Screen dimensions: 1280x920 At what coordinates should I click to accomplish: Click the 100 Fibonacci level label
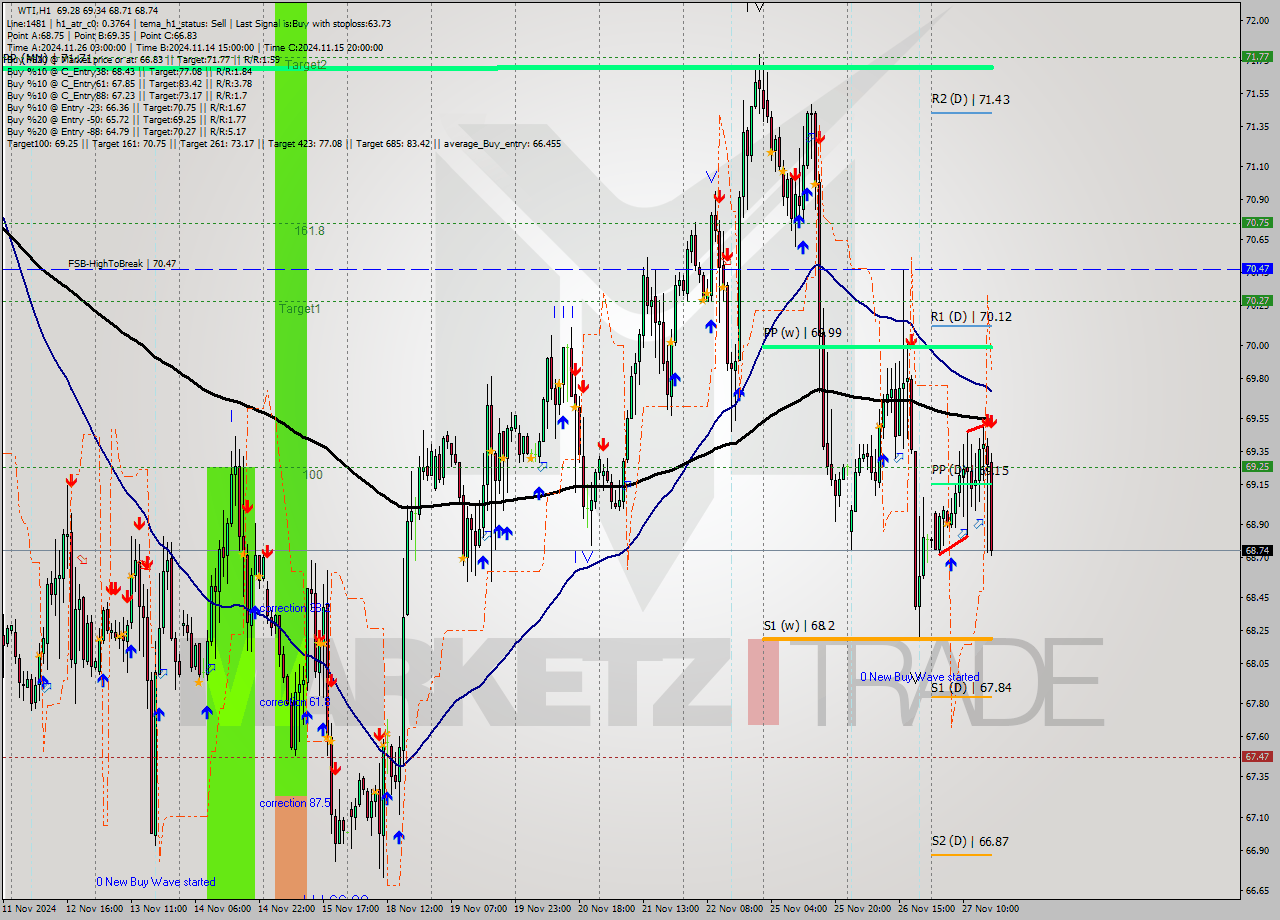coord(313,474)
